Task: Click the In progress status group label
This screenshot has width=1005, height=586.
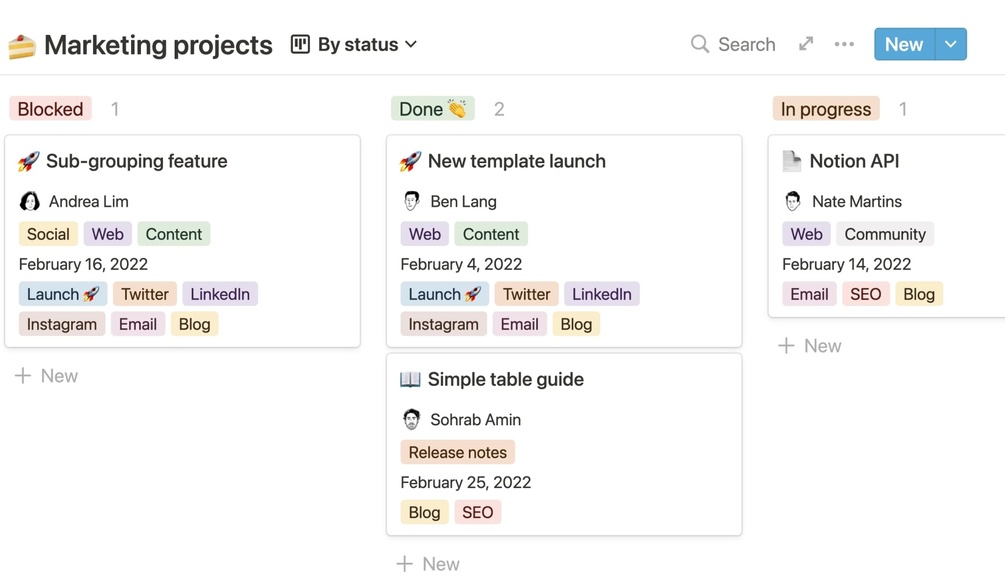Action: point(825,109)
